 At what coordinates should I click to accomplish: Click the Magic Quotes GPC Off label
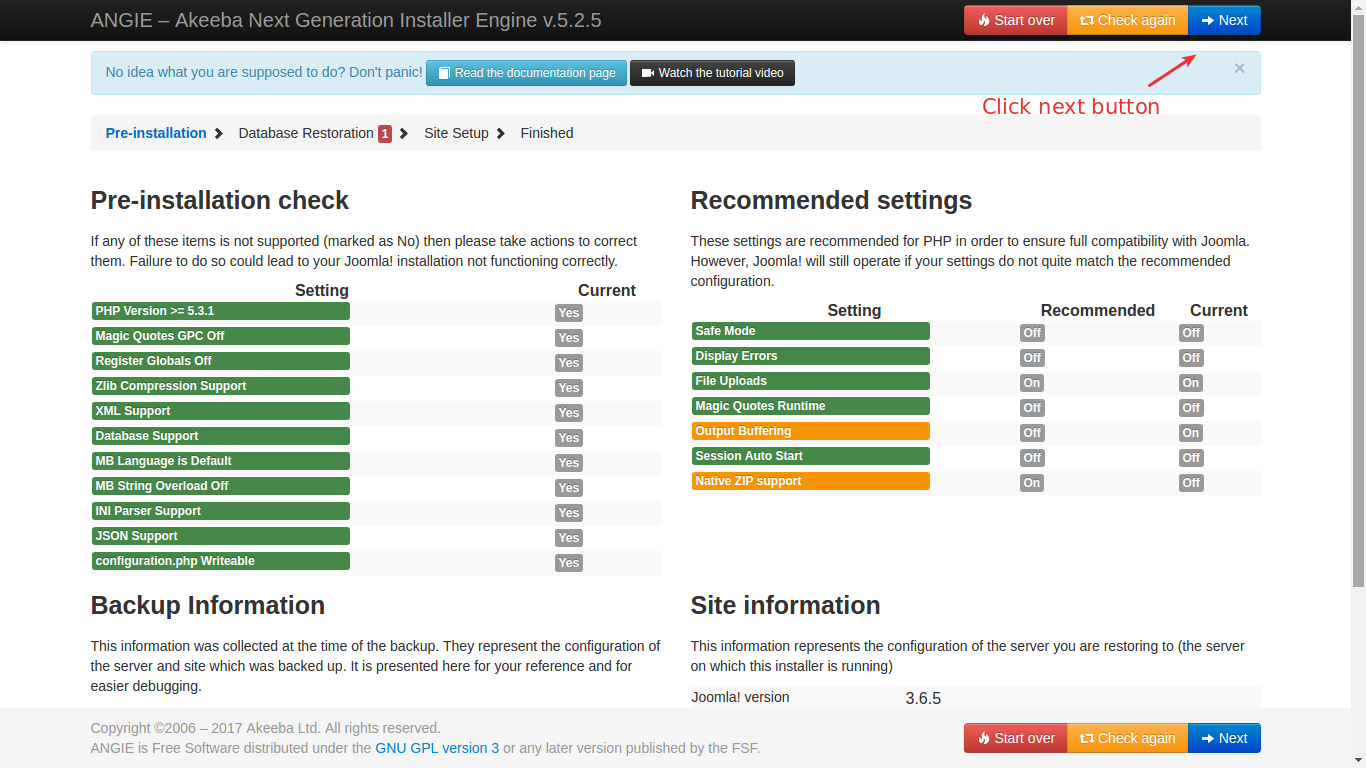pyautogui.click(x=220, y=336)
